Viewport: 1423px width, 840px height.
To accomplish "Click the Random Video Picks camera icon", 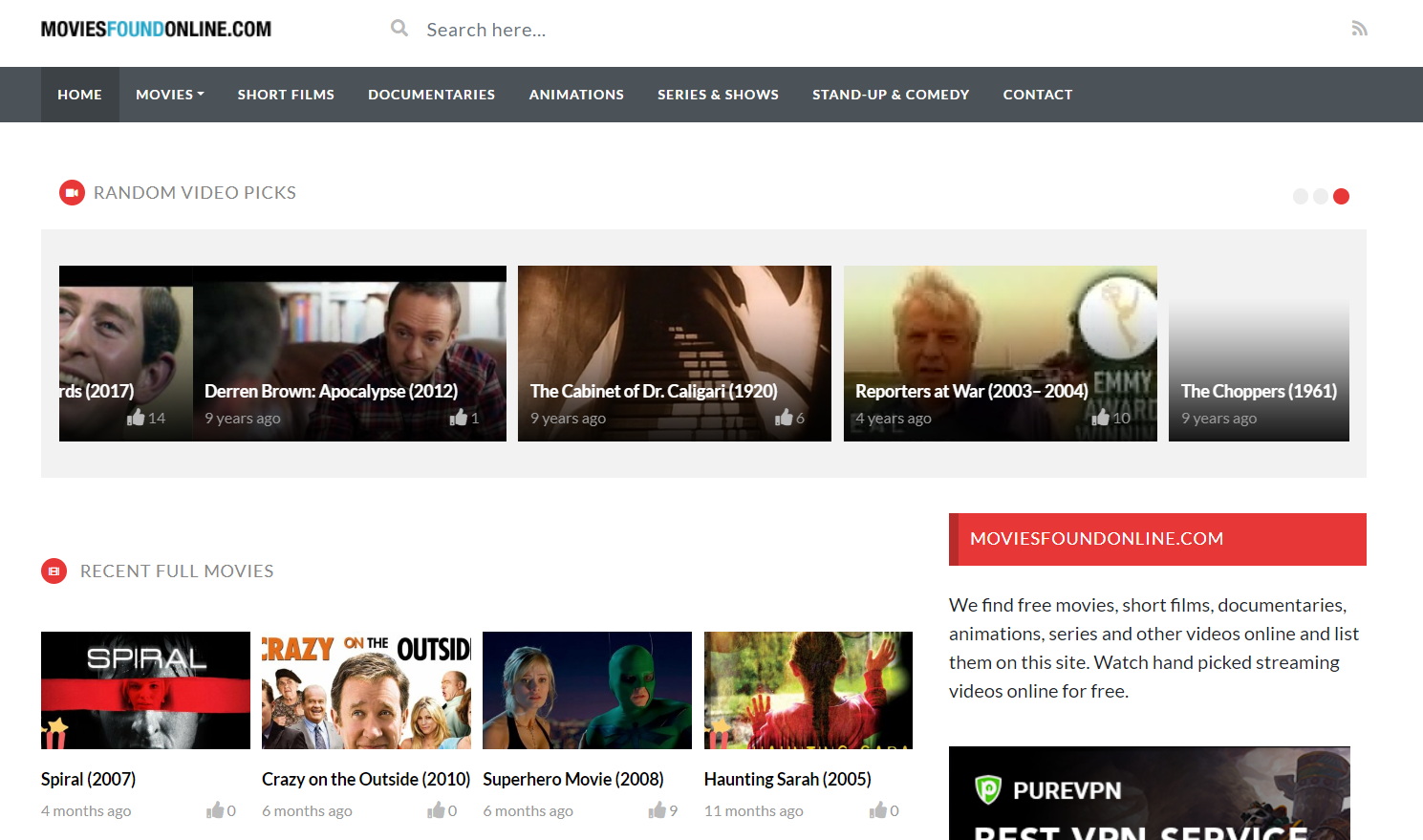I will click(x=72, y=193).
